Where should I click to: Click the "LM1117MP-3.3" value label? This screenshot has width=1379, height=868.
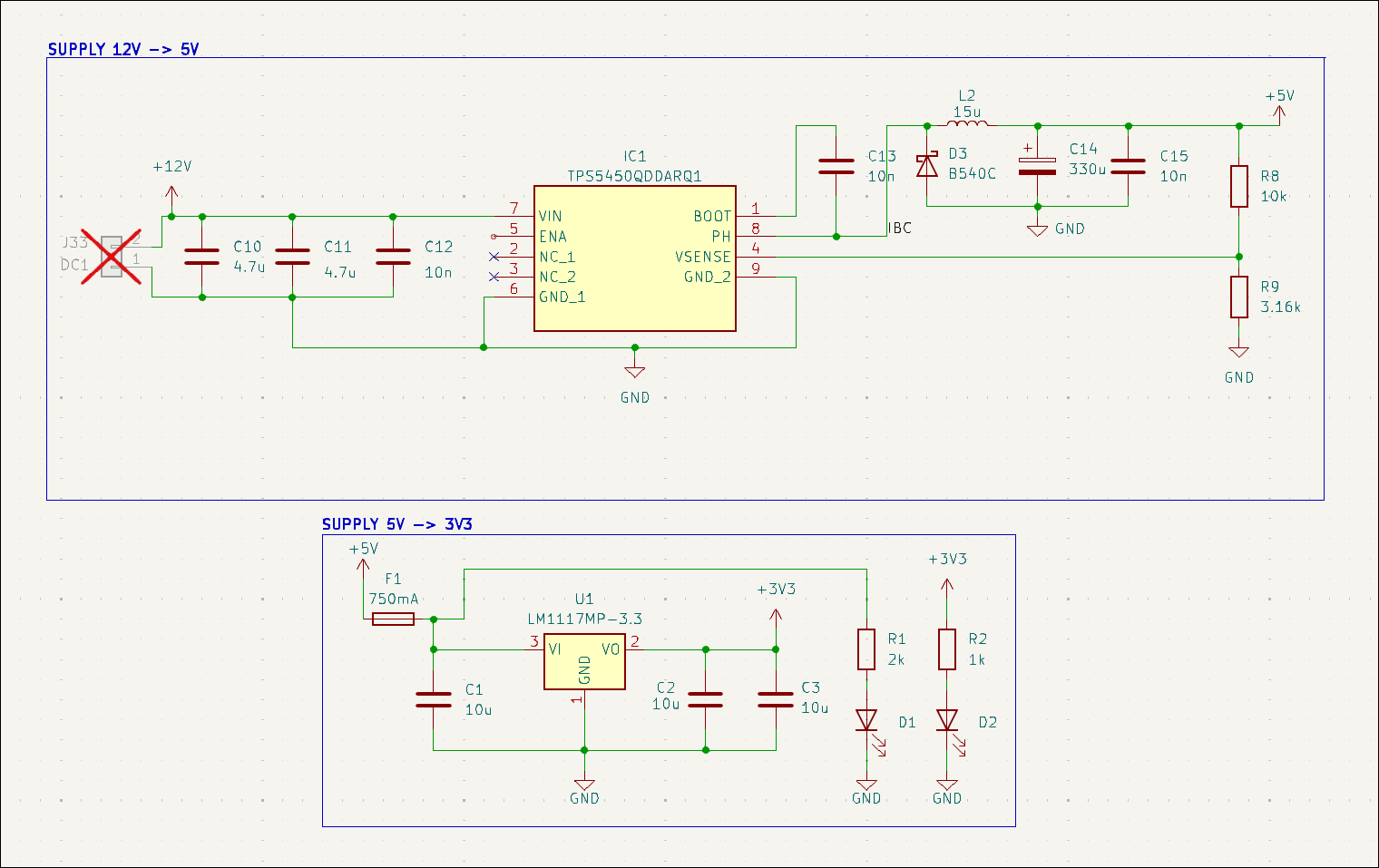584,619
